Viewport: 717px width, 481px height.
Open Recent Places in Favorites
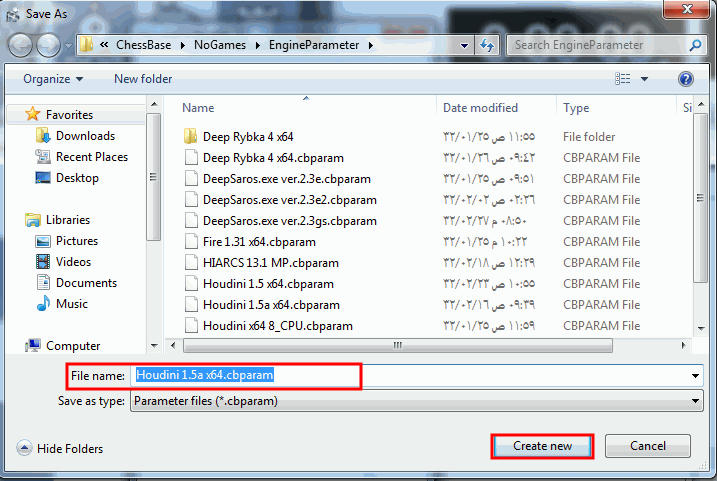click(x=92, y=157)
